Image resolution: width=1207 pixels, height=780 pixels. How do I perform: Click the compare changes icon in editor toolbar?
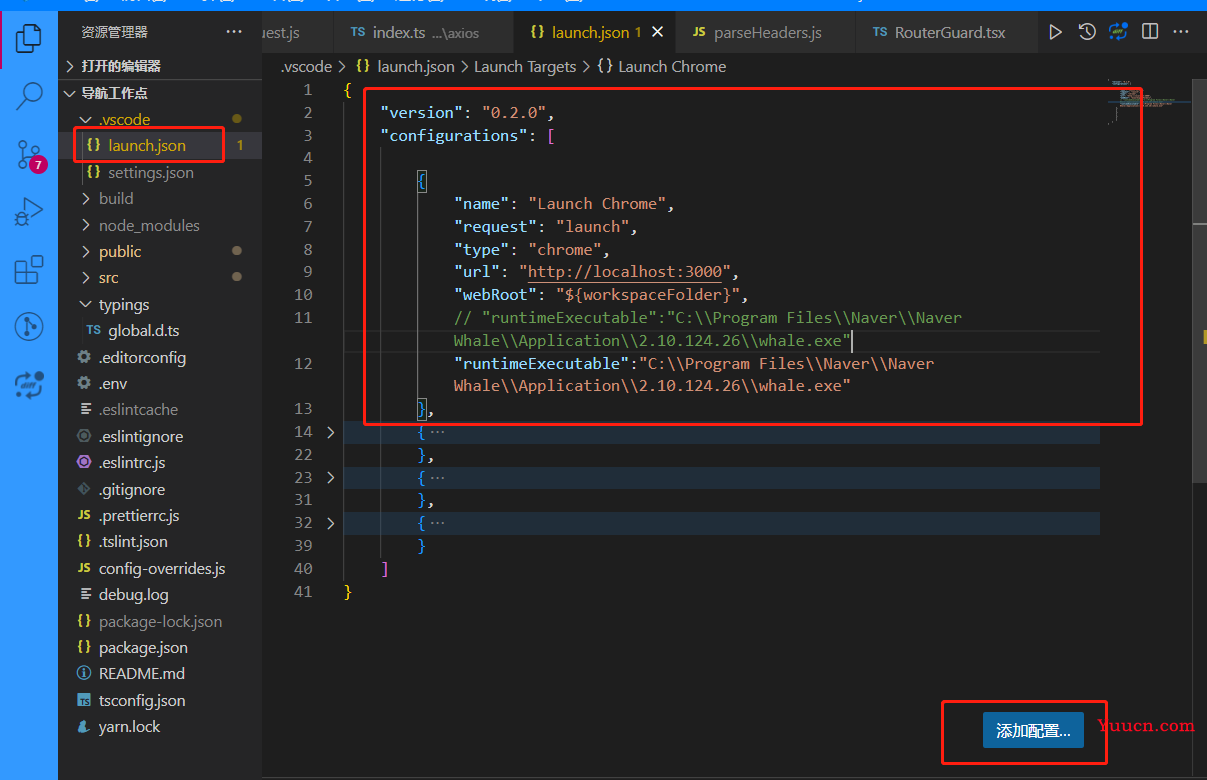point(1118,32)
